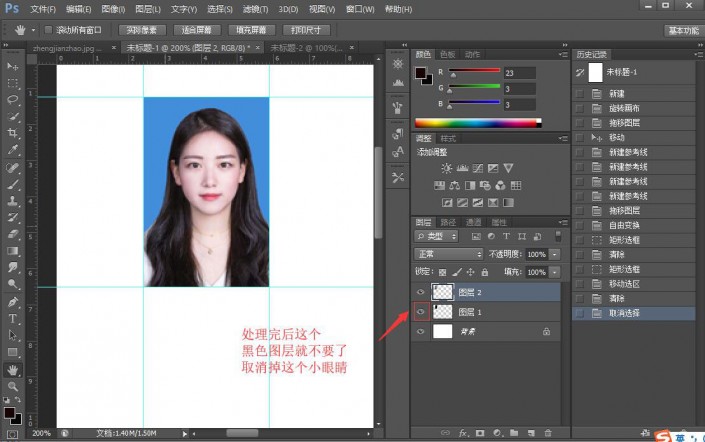
Task: Select the Lasso tool
Action: click(13, 100)
